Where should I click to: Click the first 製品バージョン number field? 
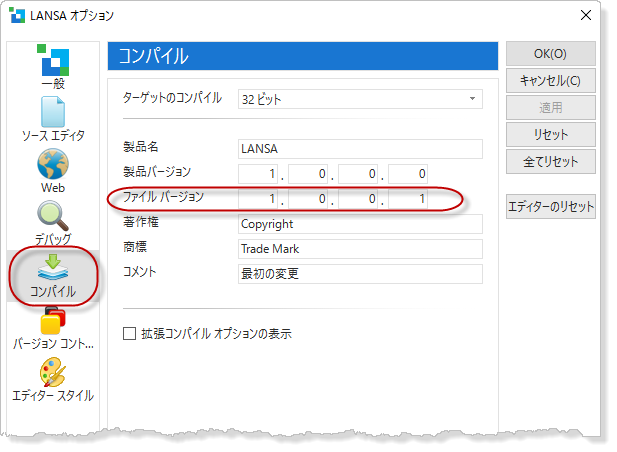click(258, 173)
